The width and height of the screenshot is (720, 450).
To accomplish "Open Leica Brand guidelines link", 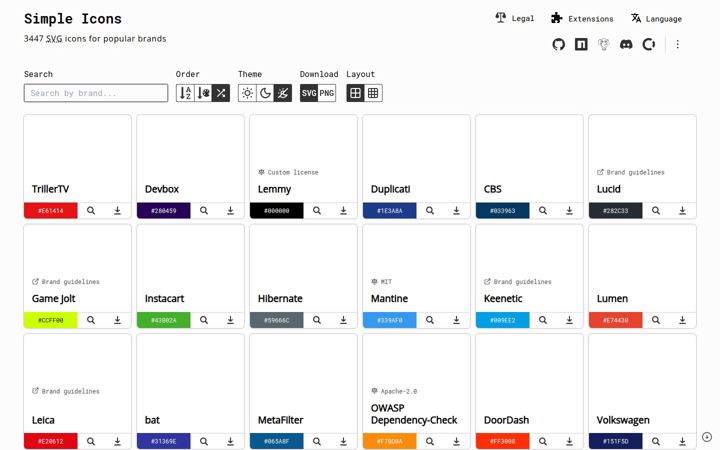I will point(66,391).
